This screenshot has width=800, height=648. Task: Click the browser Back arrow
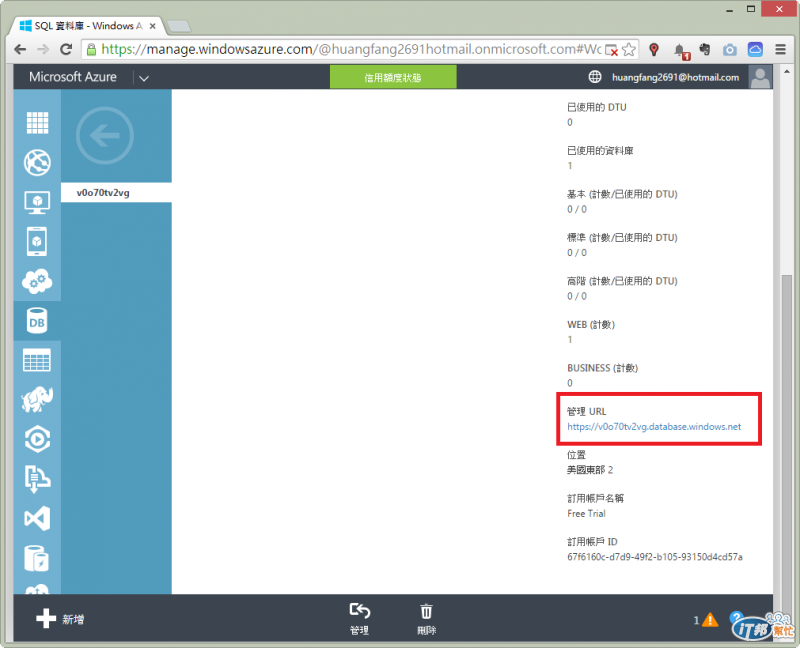tap(20, 49)
